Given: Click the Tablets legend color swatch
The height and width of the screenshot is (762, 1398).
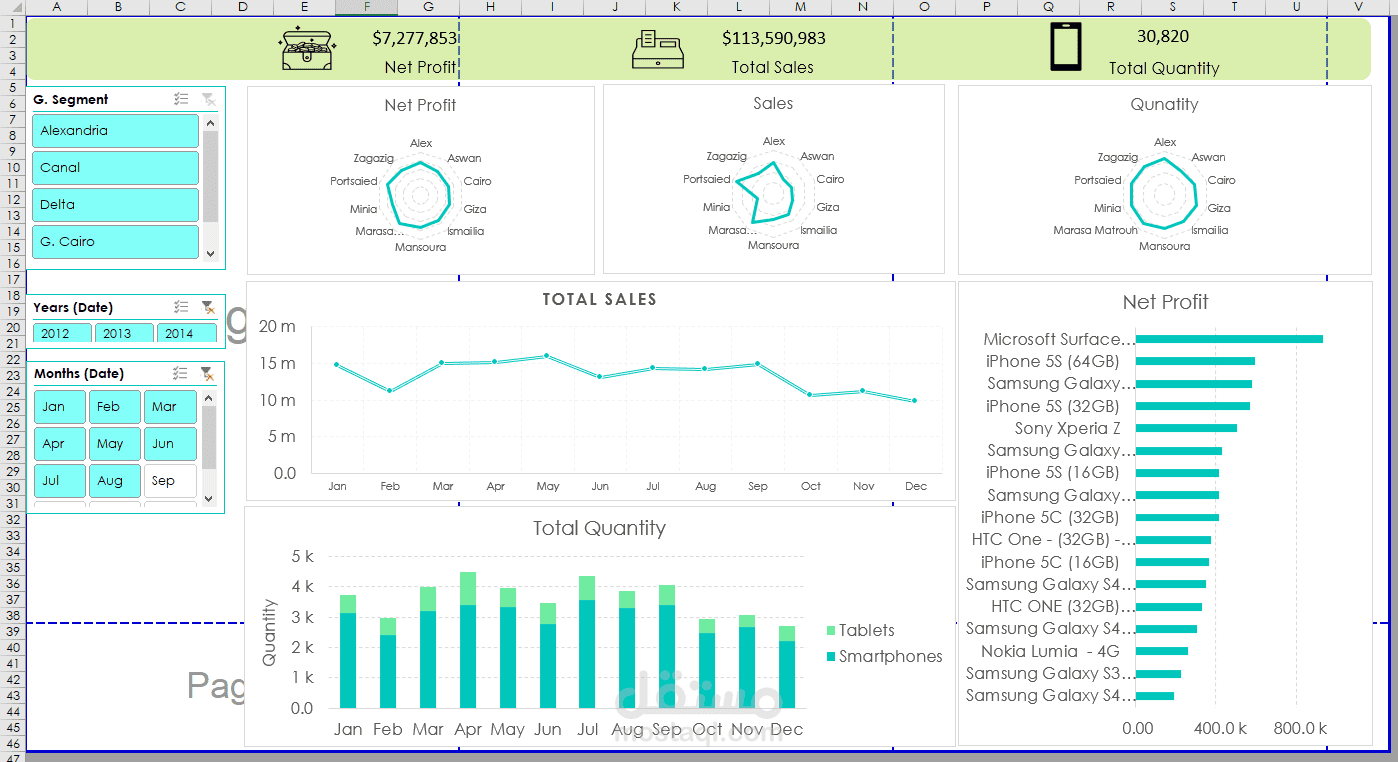Looking at the screenshot, I should tap(831, 631).
